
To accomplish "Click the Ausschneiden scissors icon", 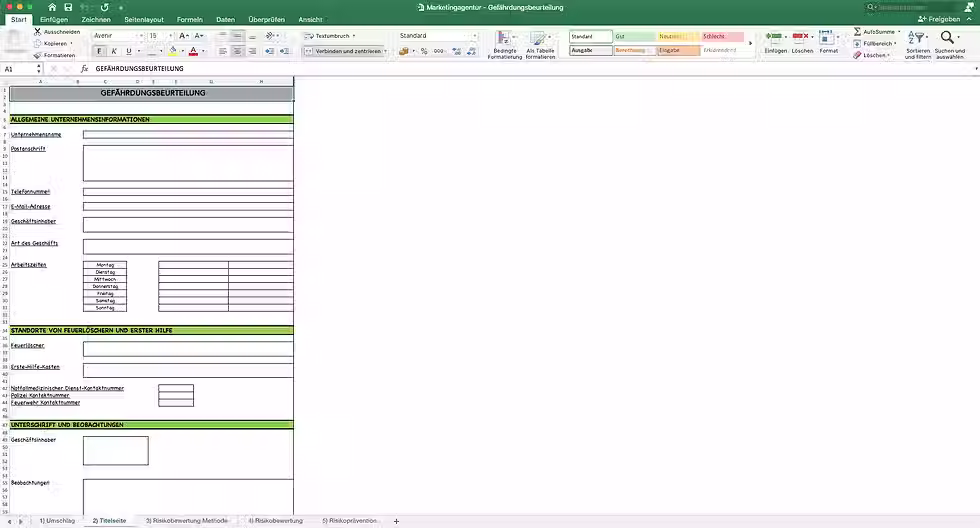I will tap(38, 31).
